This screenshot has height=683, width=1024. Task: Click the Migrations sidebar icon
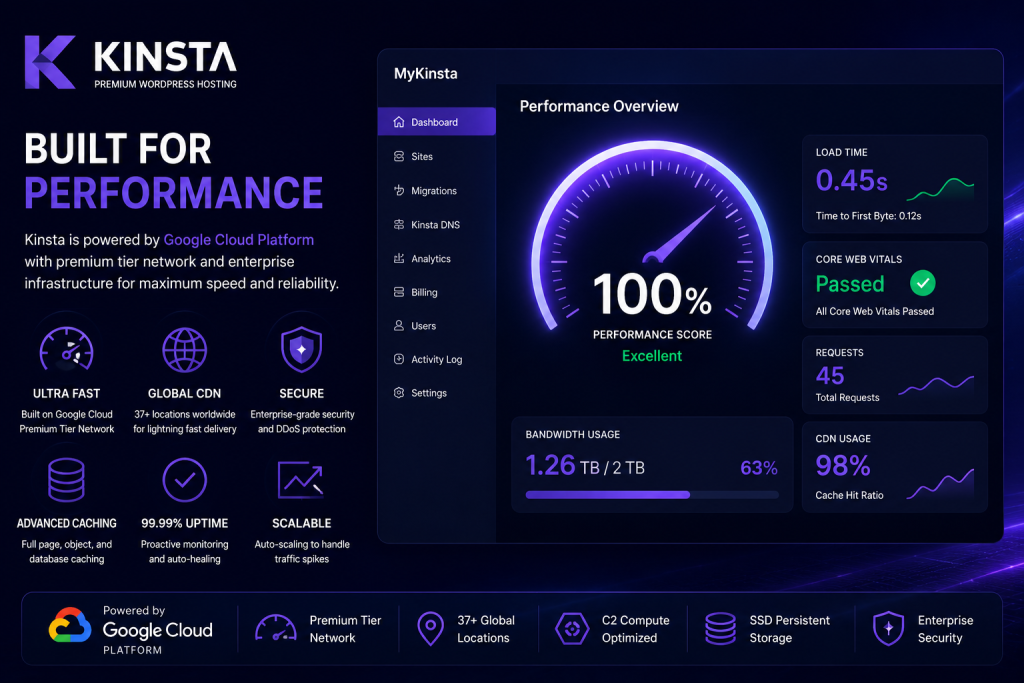pyautogui.click(x=399, y=191)
